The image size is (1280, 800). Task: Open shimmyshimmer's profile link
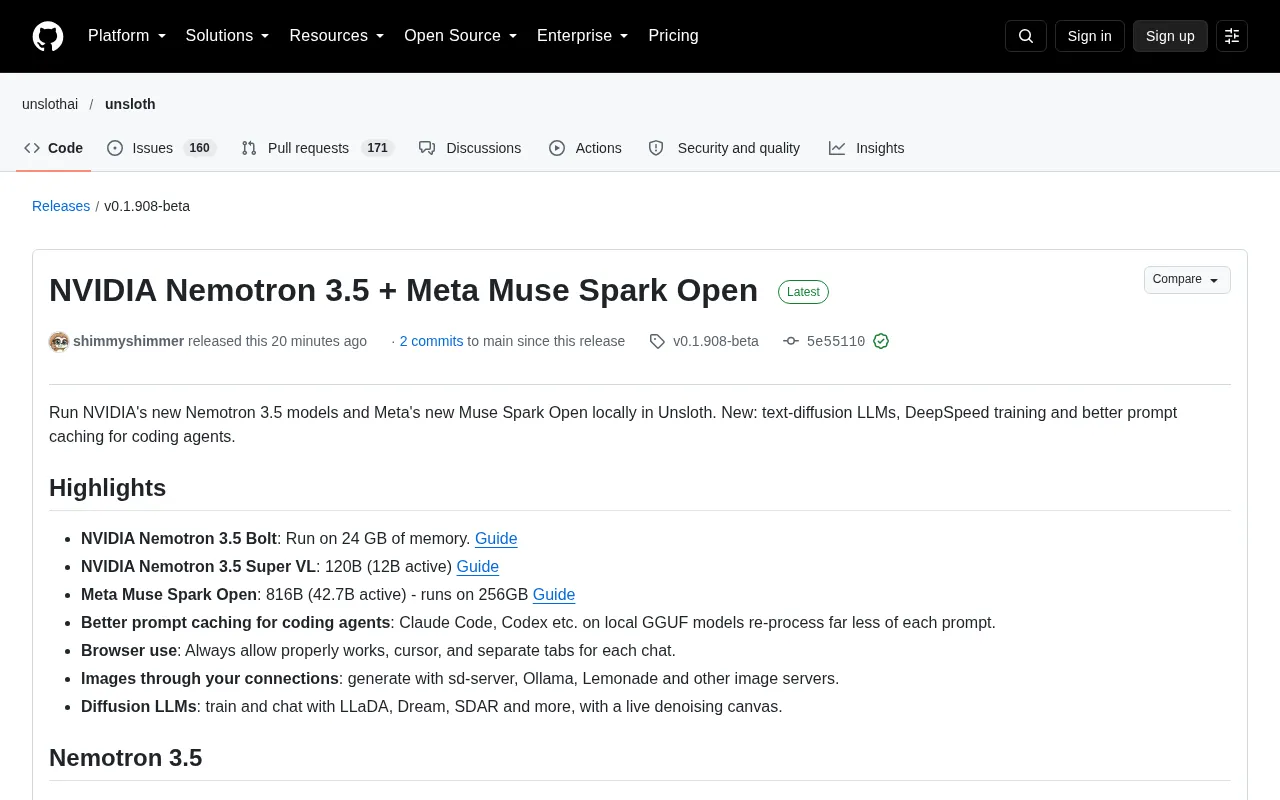128,341
